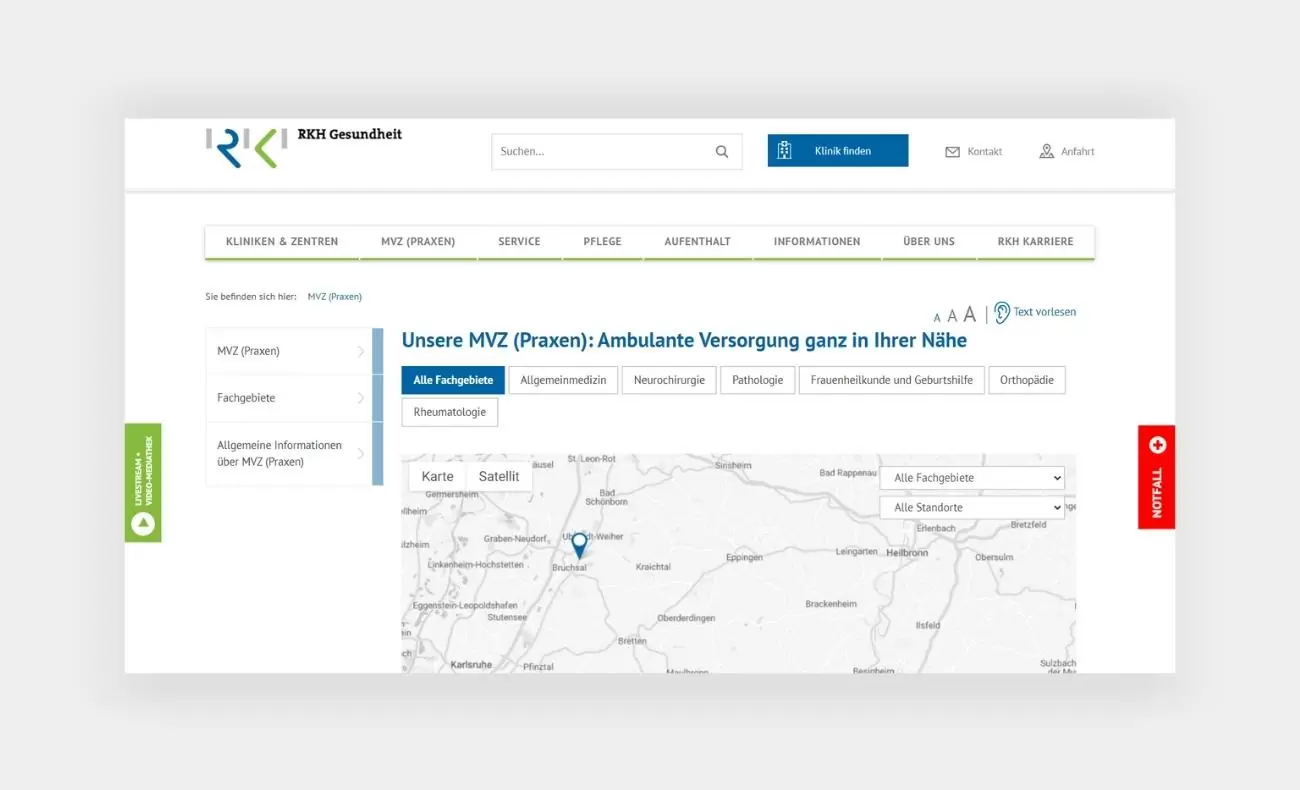Click Eppingen label on the map

(x=744, y=557)
